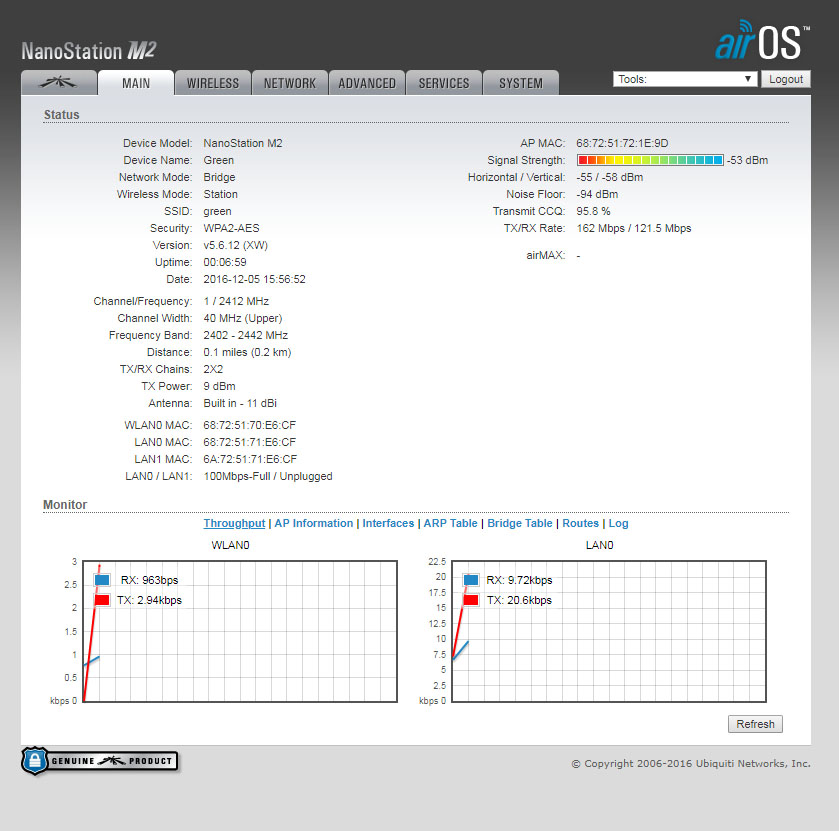Open the Routes monitor link

(x=581, y=523)
